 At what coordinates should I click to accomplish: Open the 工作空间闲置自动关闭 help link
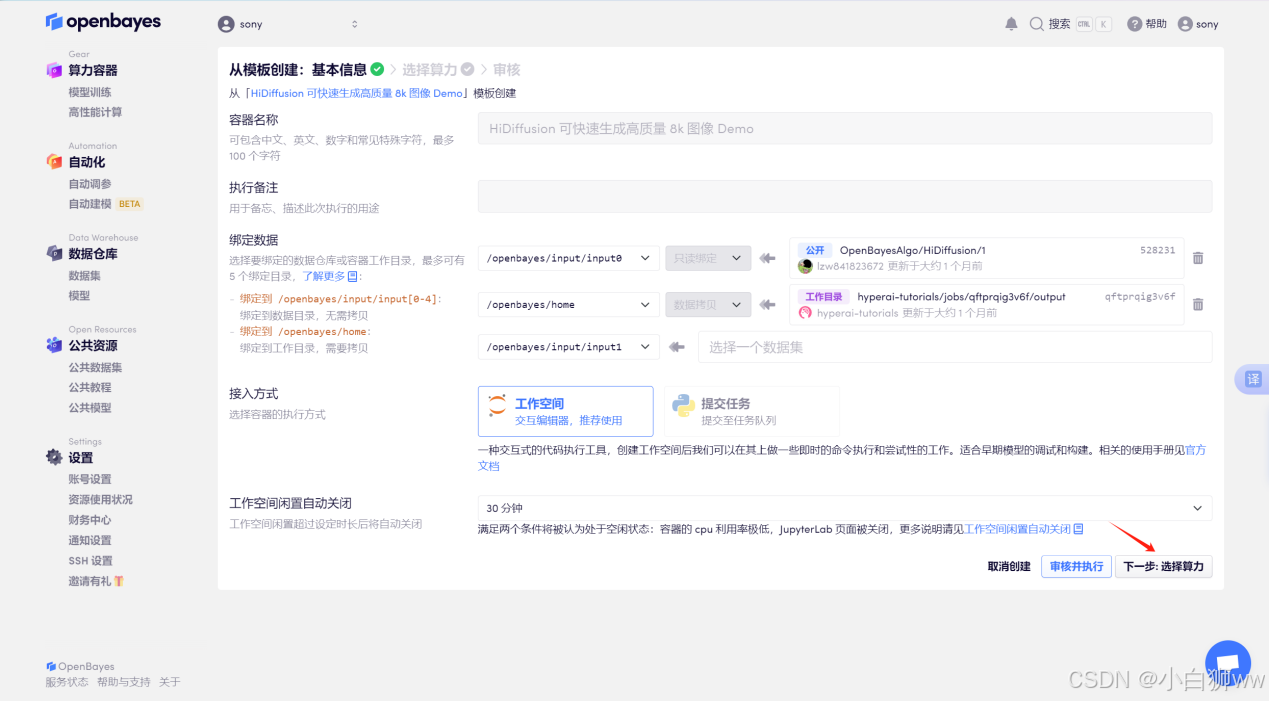1023,528
